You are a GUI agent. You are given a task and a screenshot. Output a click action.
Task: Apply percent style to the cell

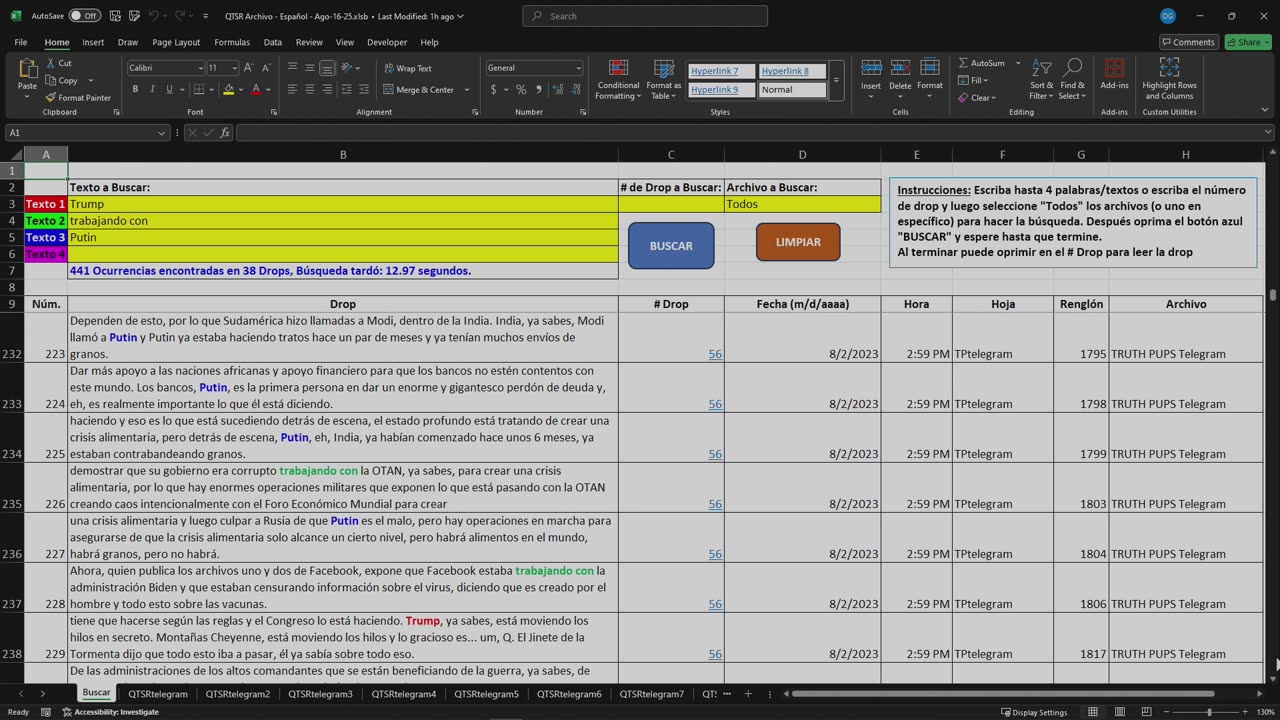[521, 90]
